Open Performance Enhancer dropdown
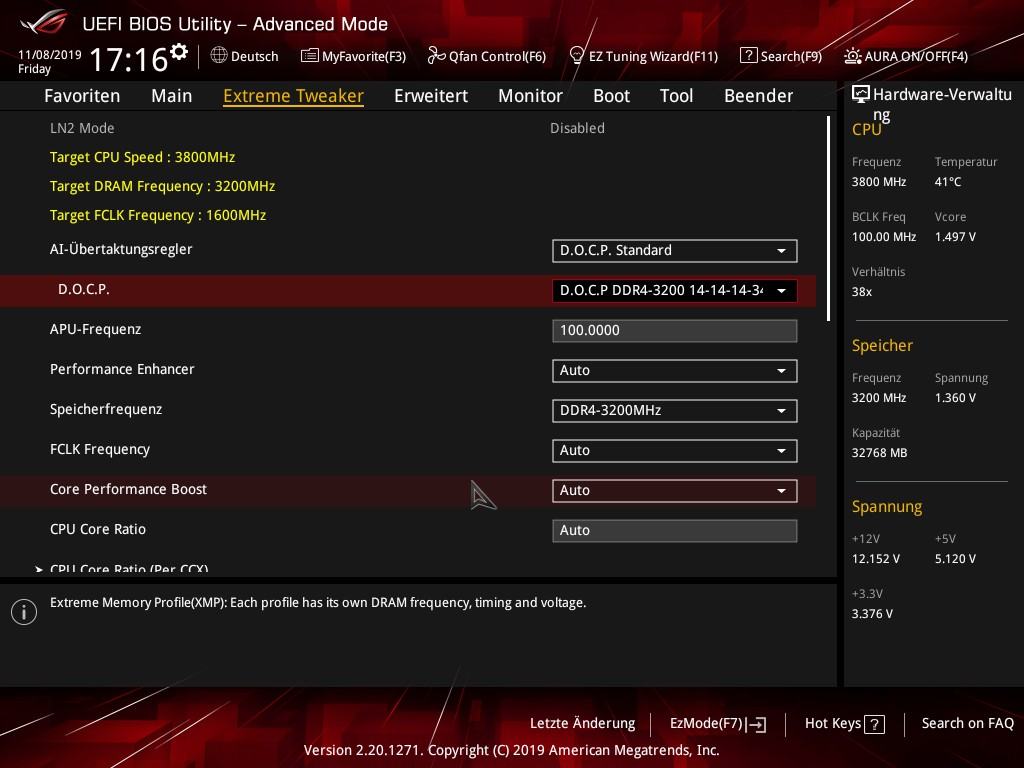 [x=675, y=371]
